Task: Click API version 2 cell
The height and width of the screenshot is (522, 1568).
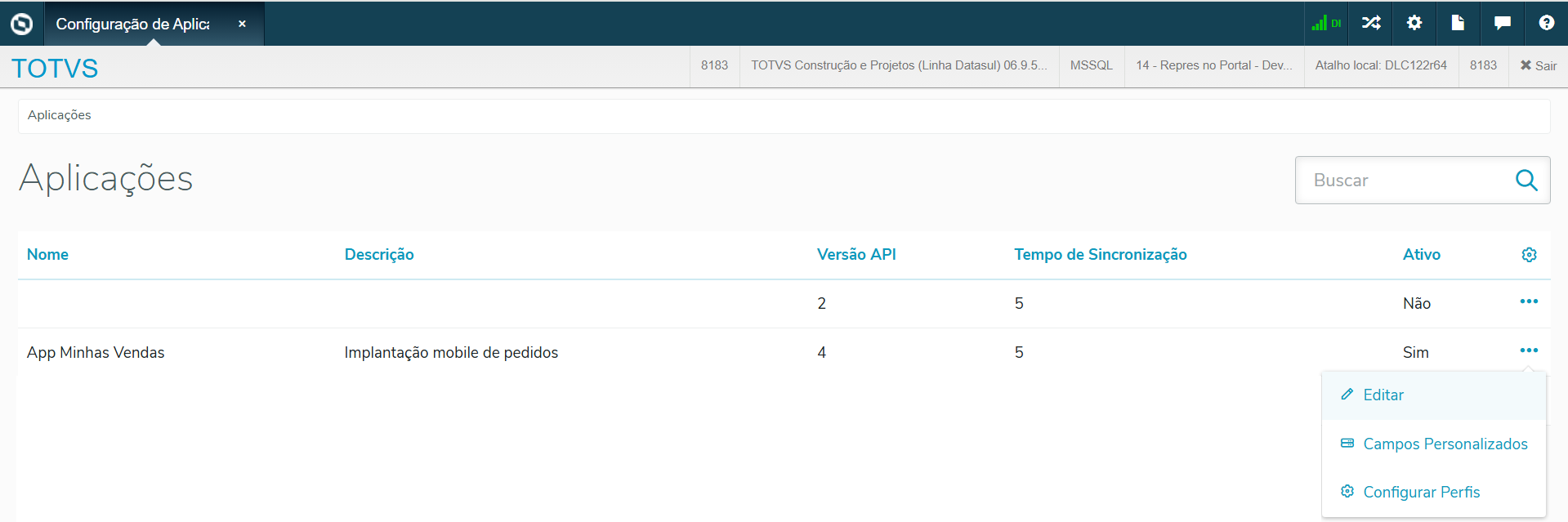Action: (822, 304)
